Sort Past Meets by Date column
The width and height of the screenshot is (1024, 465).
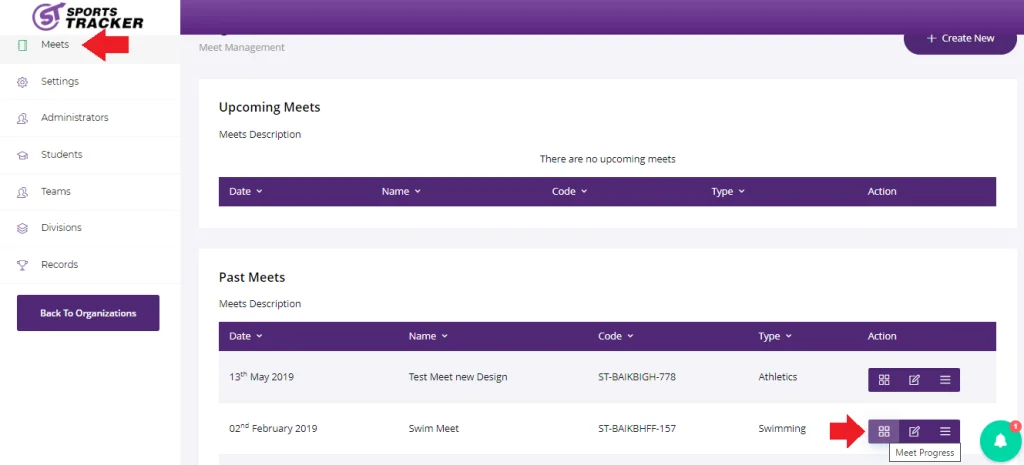tap(246, 336)
